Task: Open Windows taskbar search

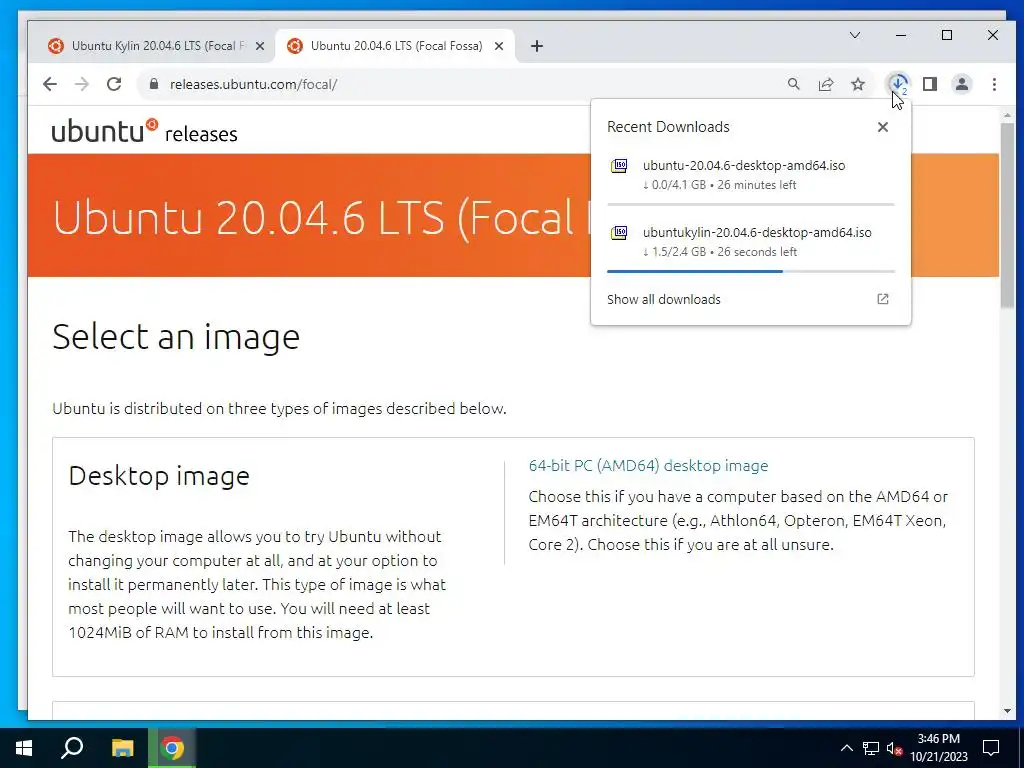Action: [72, 748]
